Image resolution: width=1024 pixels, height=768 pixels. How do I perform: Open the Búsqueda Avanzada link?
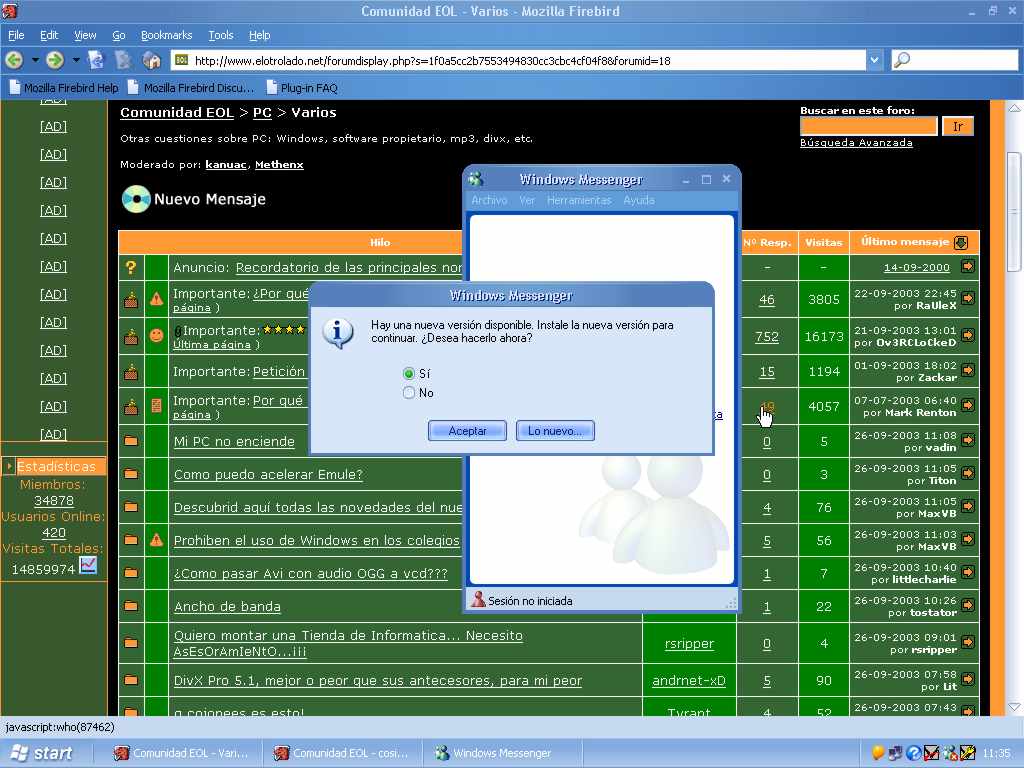(x=856, y=142)
